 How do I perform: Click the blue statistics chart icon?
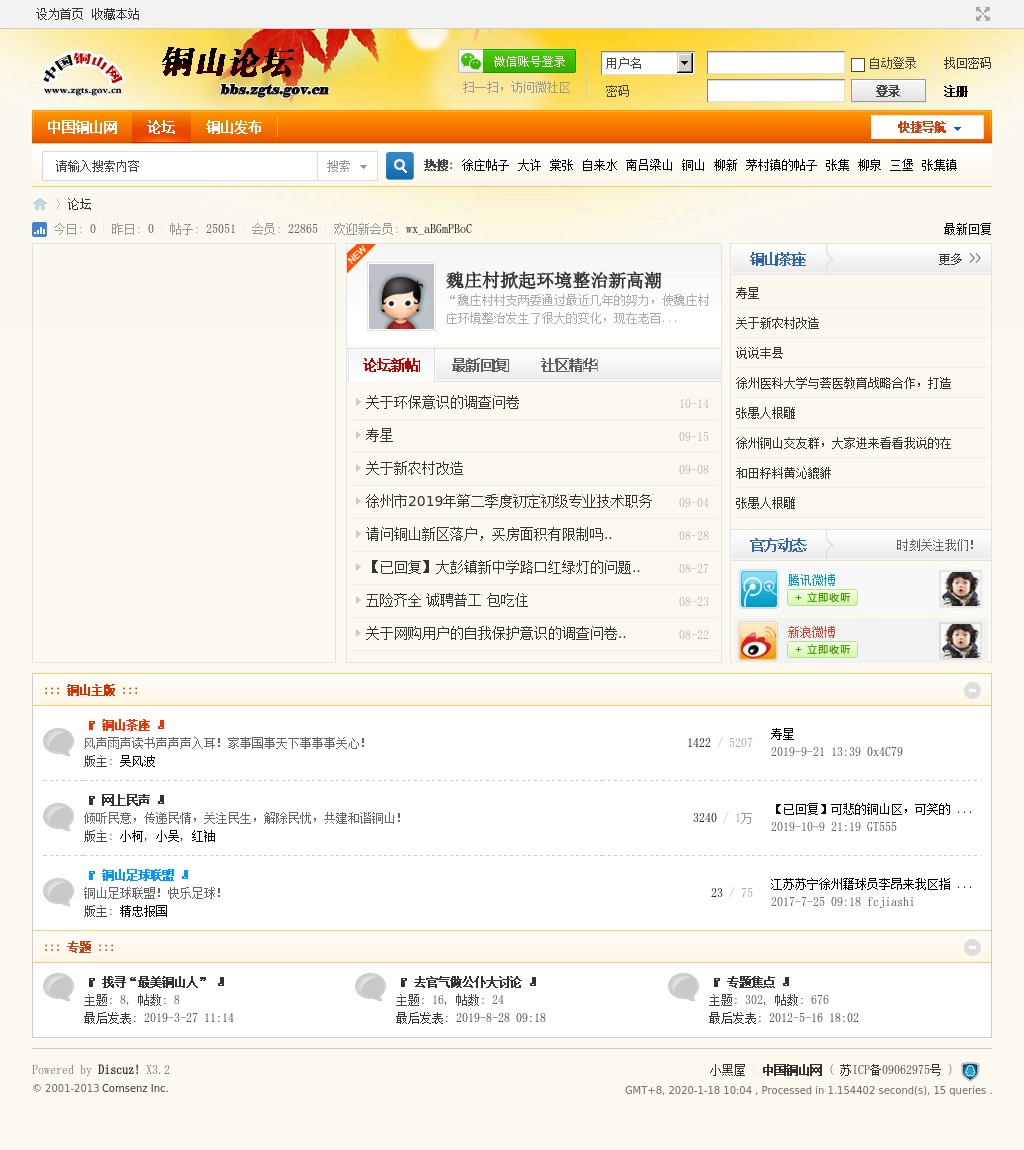pyautogui.click(x=40, y=229)
